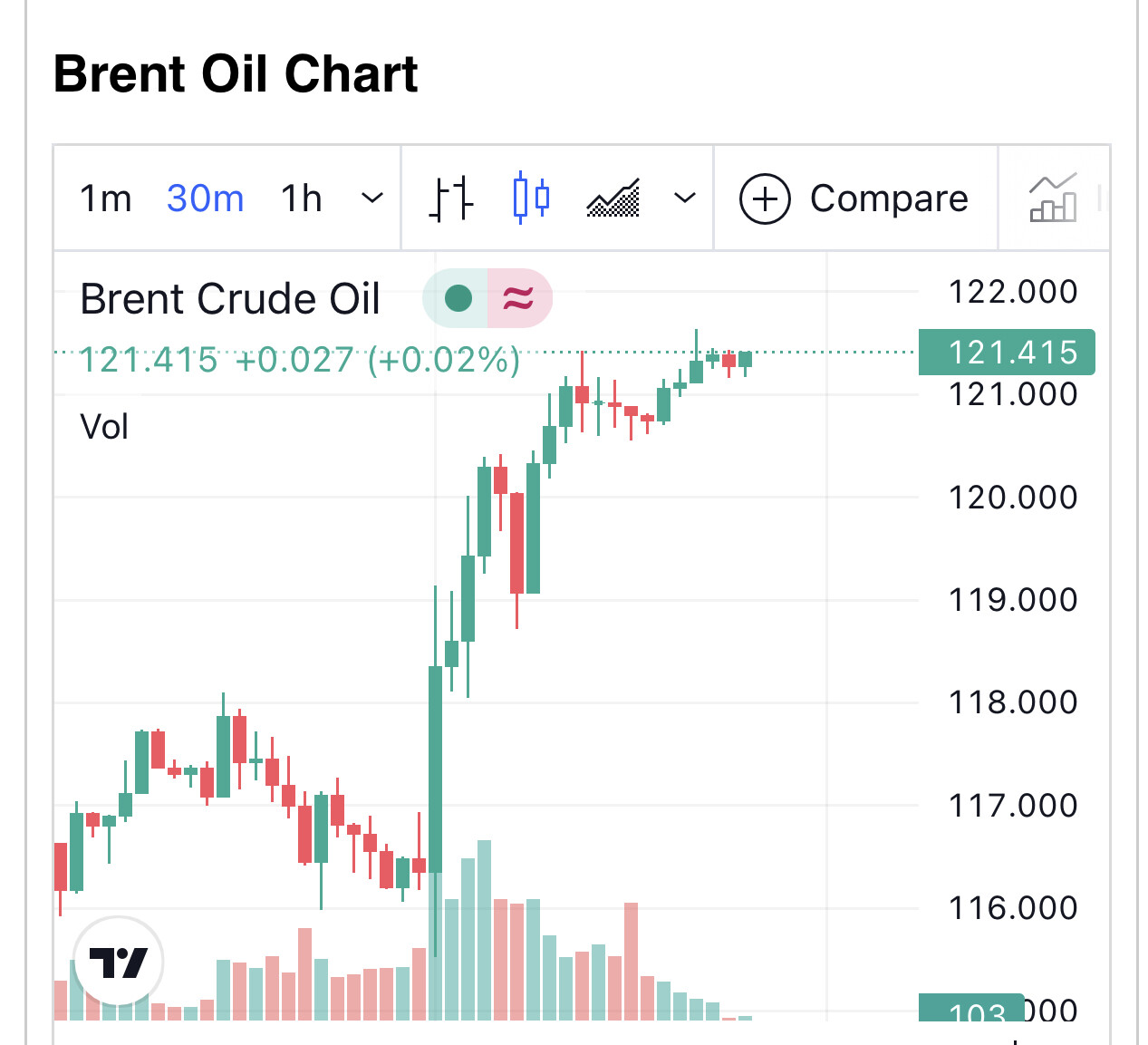The height and width of the screenshot is (1045, 1148).
Task: Click the 121.415 +0.027 price change text
Action: tap(300, 360)
